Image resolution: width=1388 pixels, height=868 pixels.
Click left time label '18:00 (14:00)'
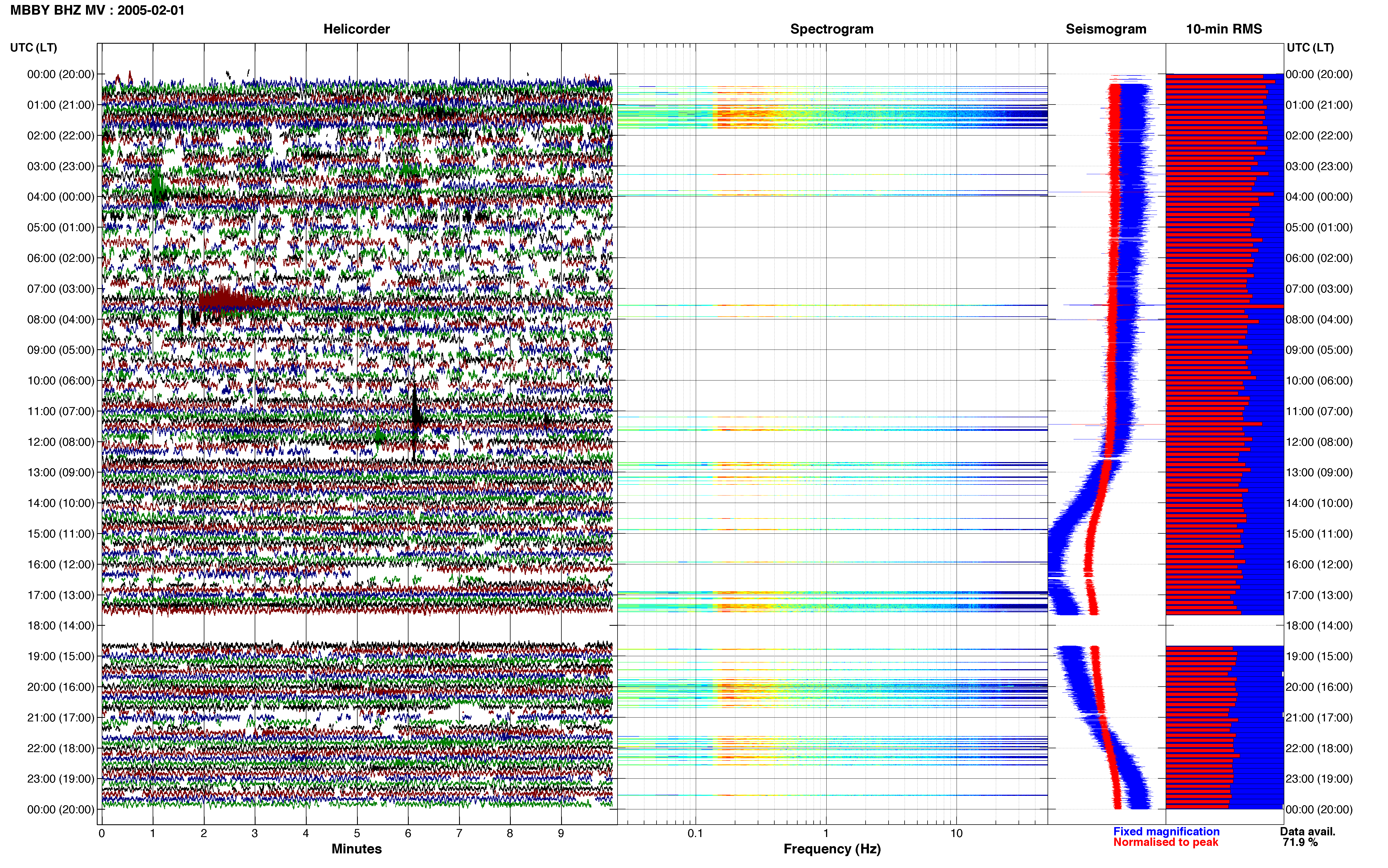61,626
